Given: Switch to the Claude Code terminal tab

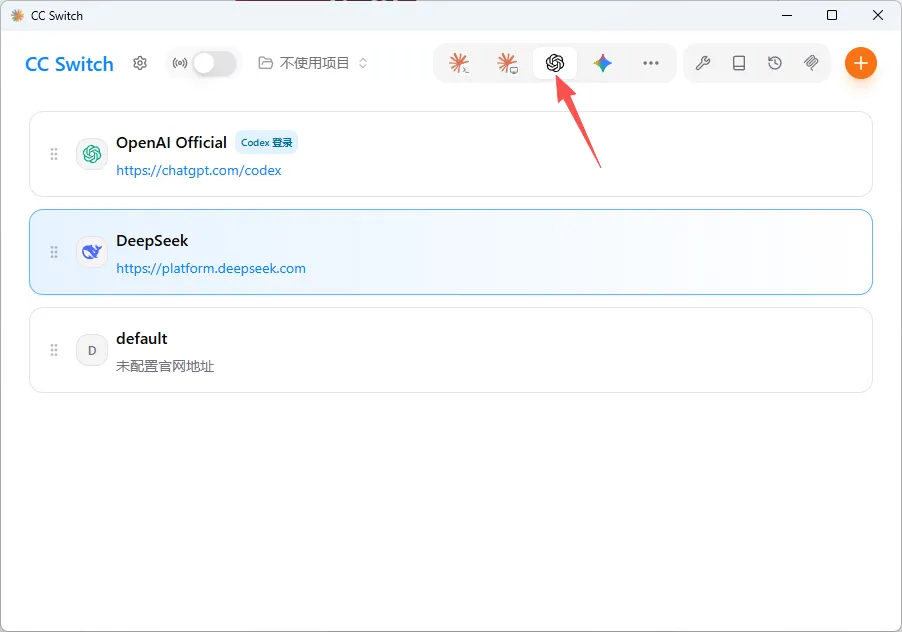Looking at the screenshot, I should [x=459, y=63].
